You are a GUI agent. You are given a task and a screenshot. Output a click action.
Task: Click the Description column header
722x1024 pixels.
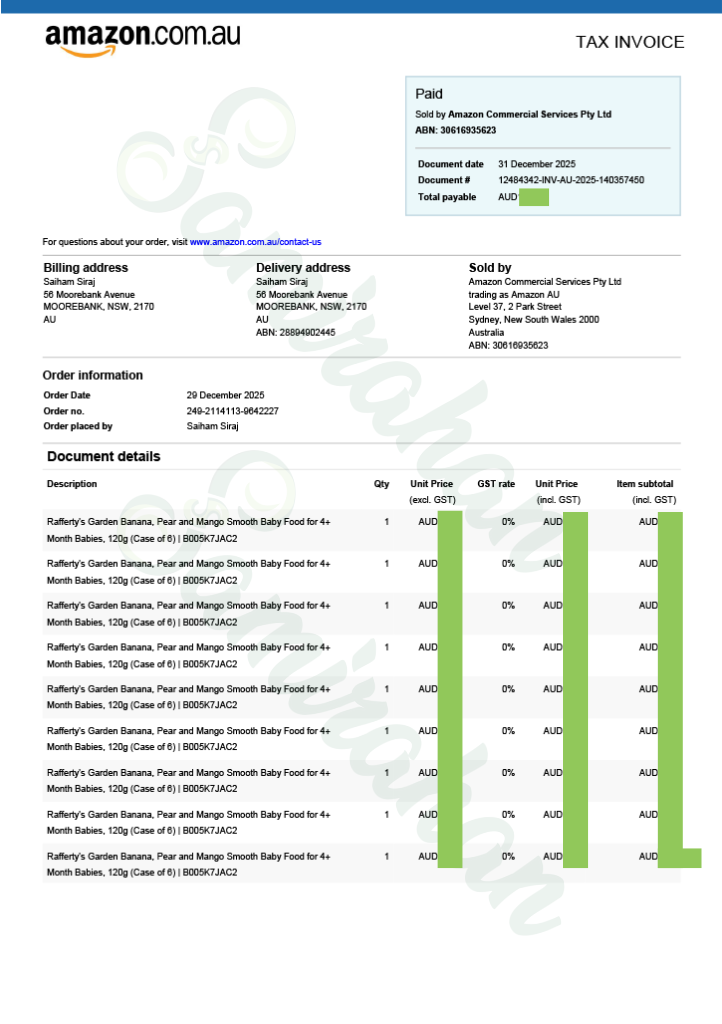pyautogui.click(x=72, y=484)
